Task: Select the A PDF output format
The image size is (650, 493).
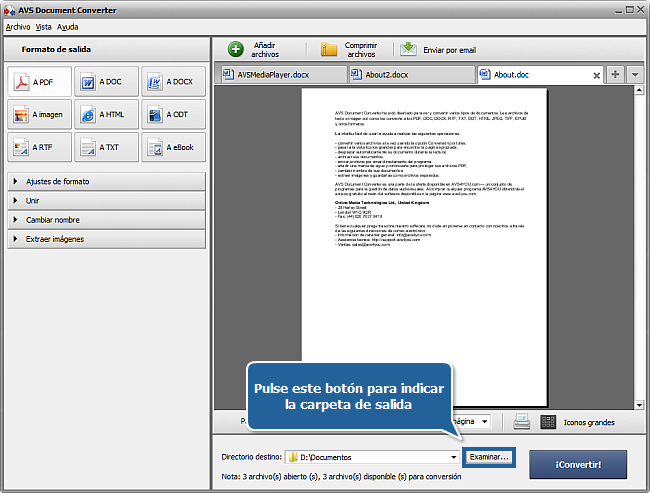Action: coord(39,82)
